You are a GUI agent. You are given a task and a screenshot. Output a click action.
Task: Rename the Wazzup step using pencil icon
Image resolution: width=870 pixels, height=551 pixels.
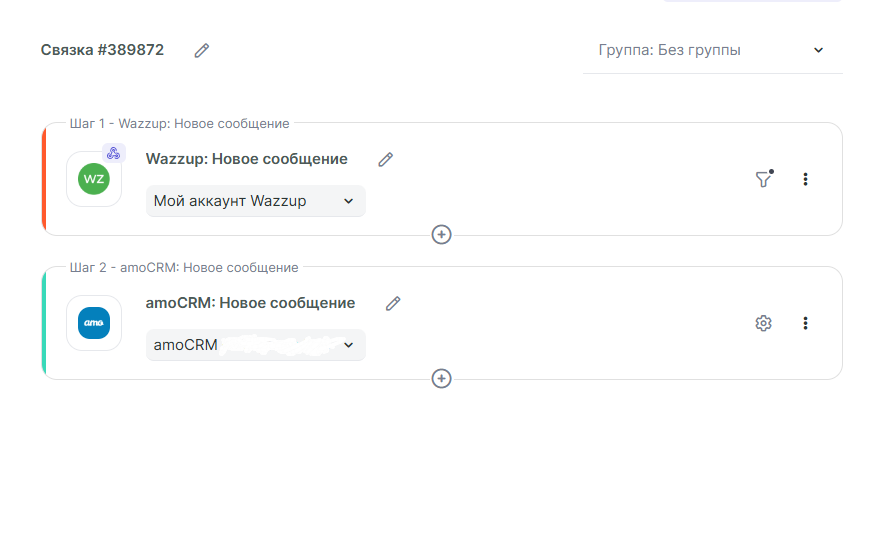click(x=386, y=159)
